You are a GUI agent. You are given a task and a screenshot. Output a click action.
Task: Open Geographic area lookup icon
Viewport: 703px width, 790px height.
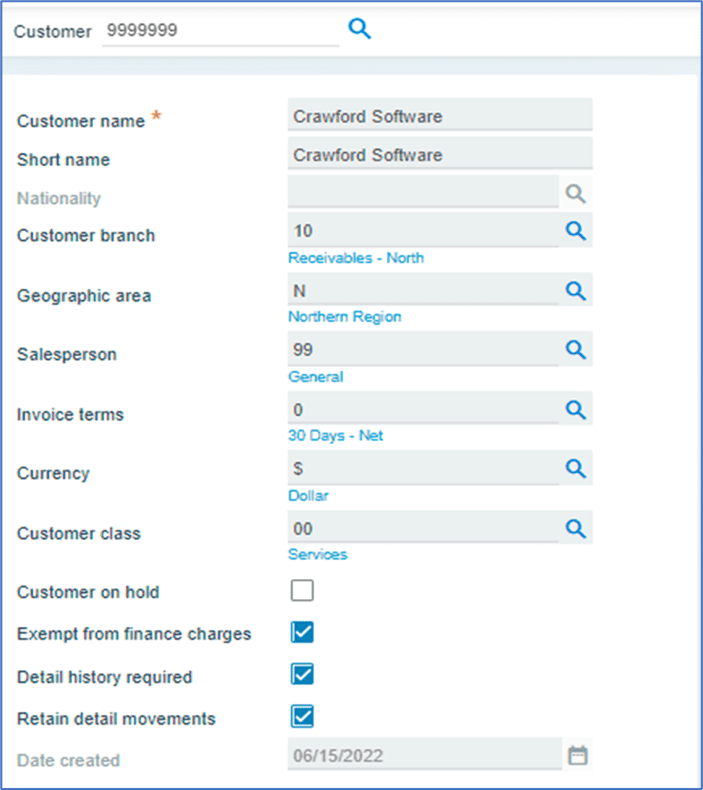tap(575, 290)
